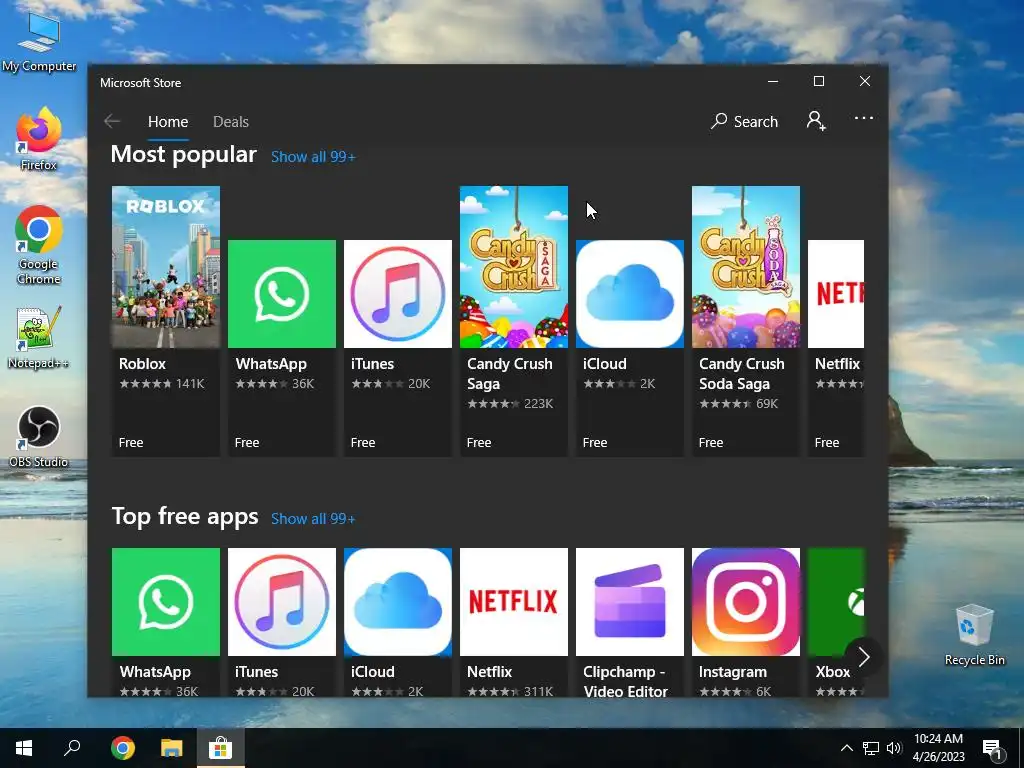Open File Explorer from the taskbar
Image resolution: width=1024 pixels, height=768 pixels.
coord(172,748)
